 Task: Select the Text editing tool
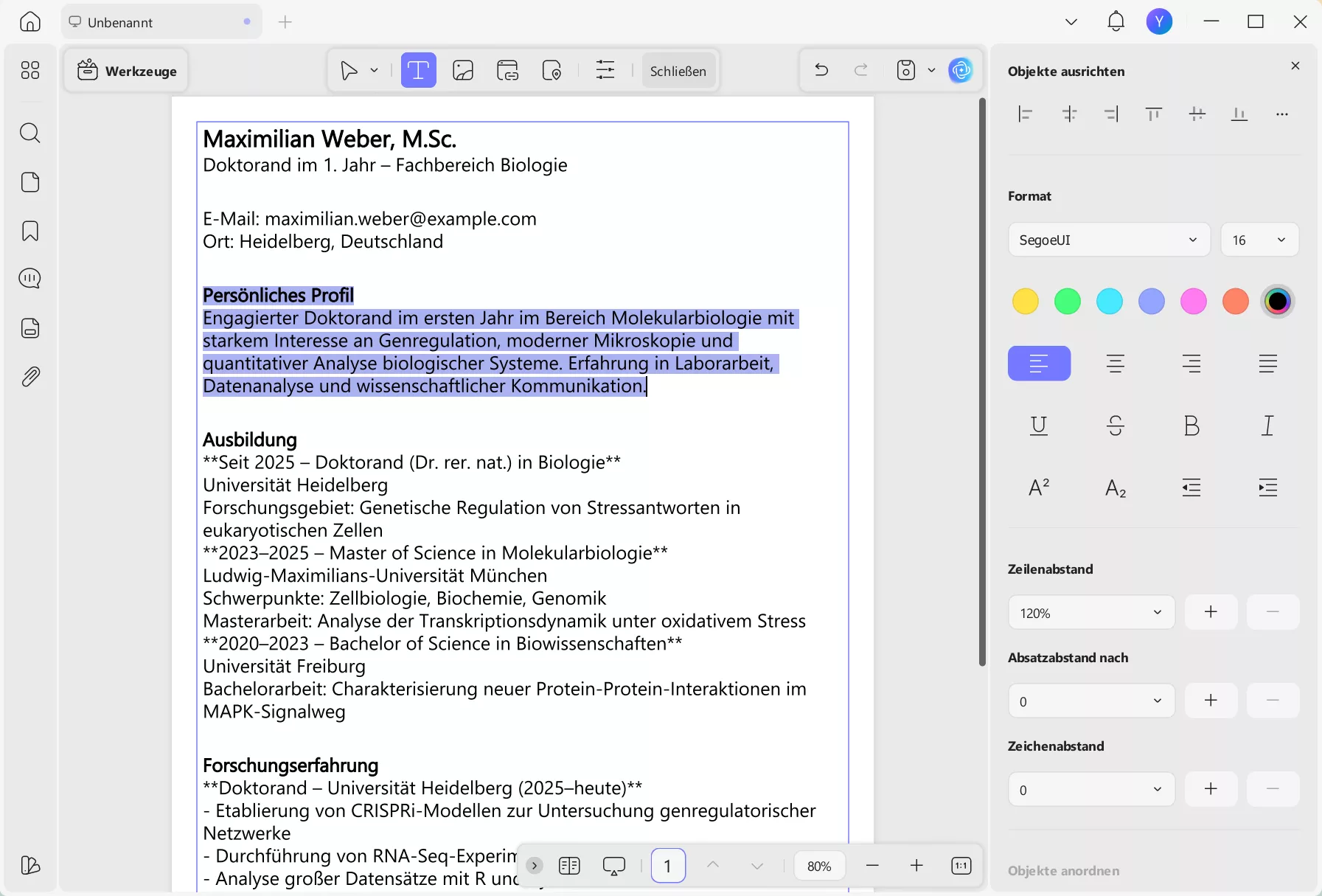pos(419,70)
